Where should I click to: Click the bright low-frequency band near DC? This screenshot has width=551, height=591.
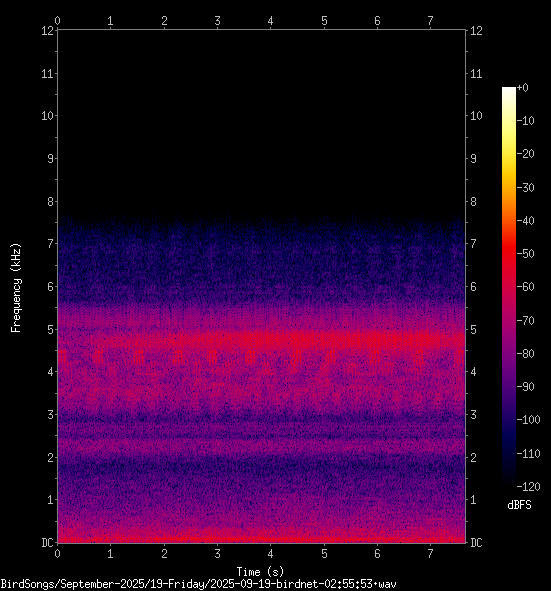262,537
